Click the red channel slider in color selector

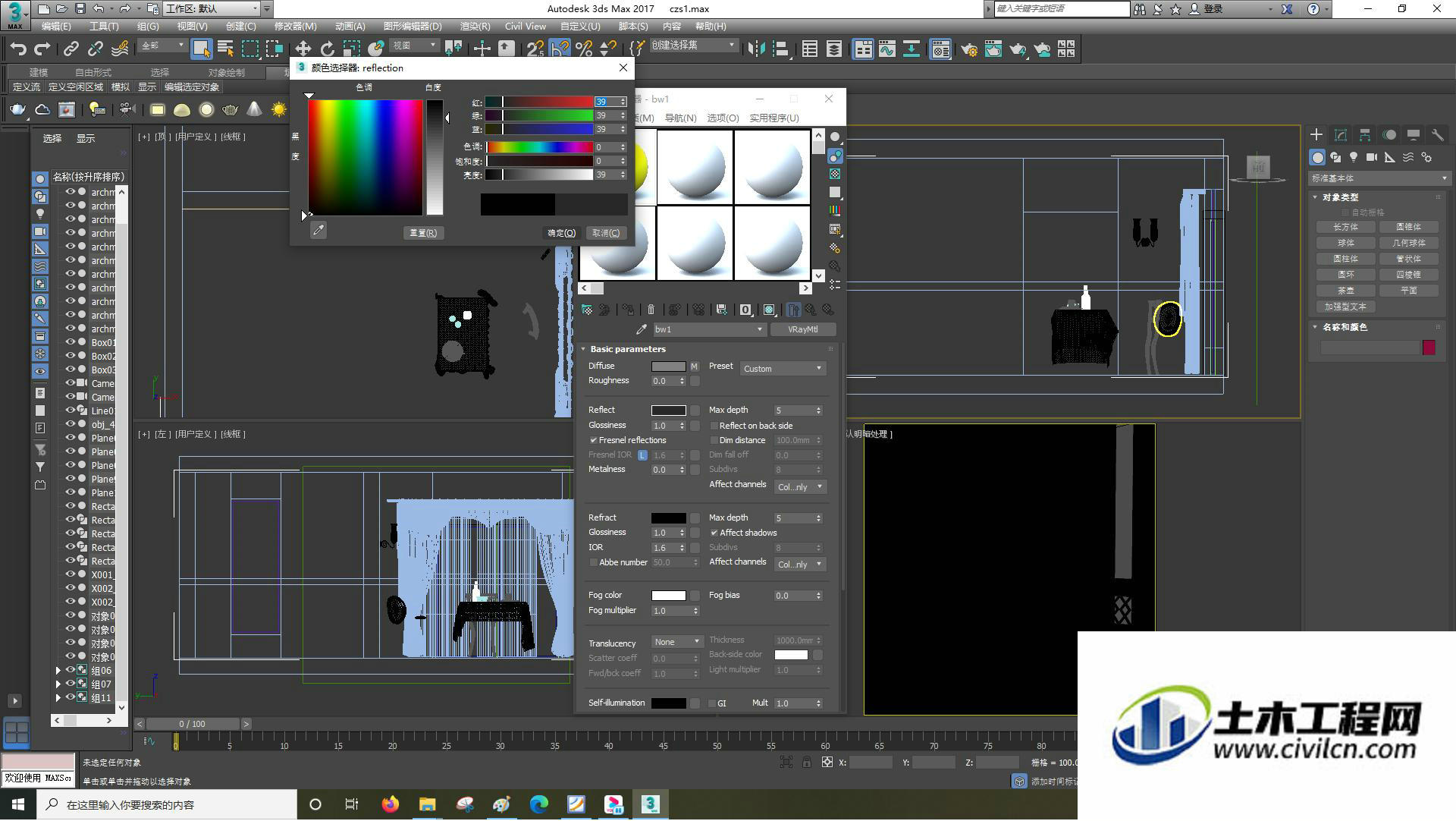click(539, 102)
